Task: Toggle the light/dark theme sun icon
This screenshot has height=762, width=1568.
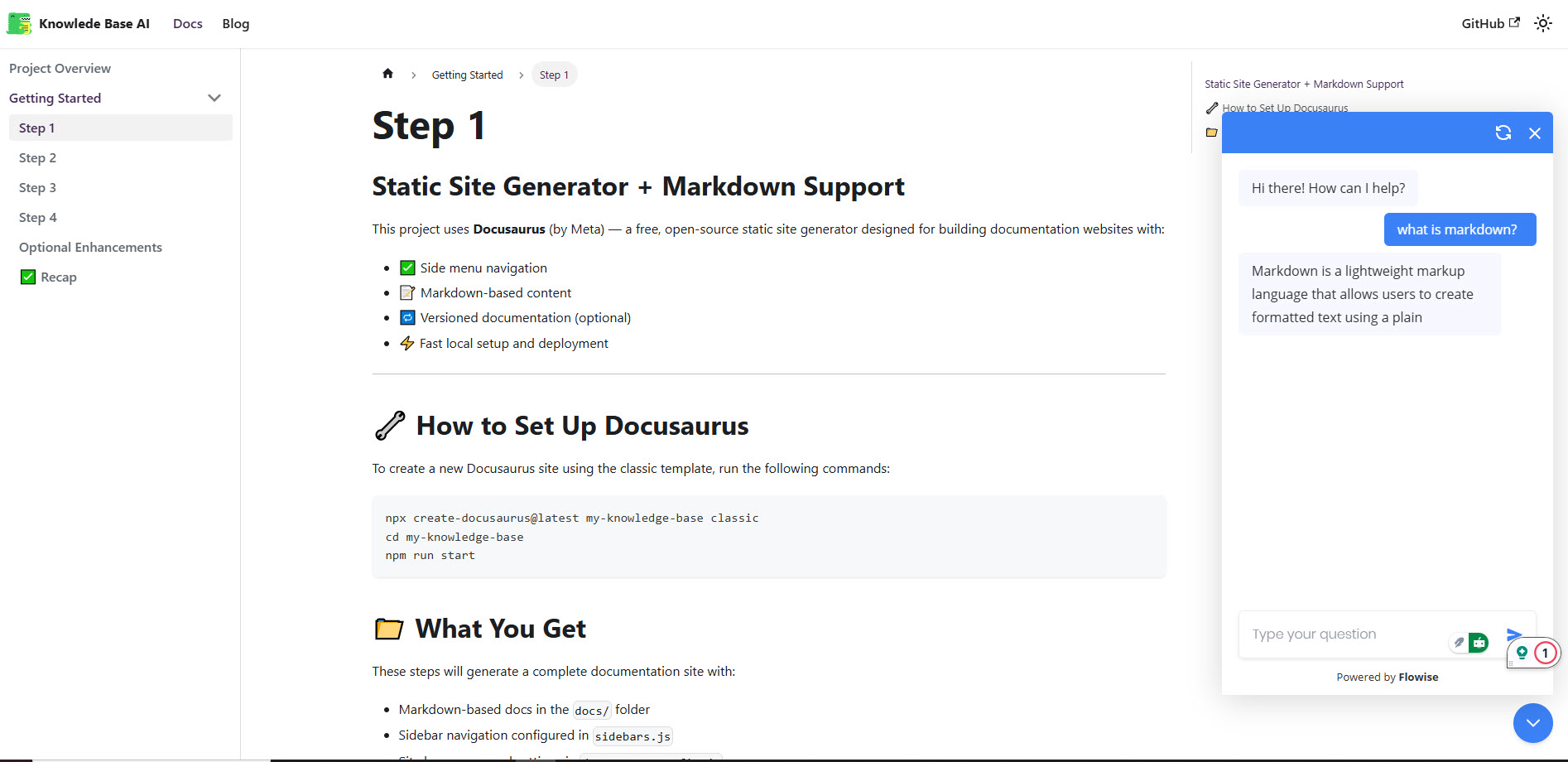Action: coord(1542,23)
